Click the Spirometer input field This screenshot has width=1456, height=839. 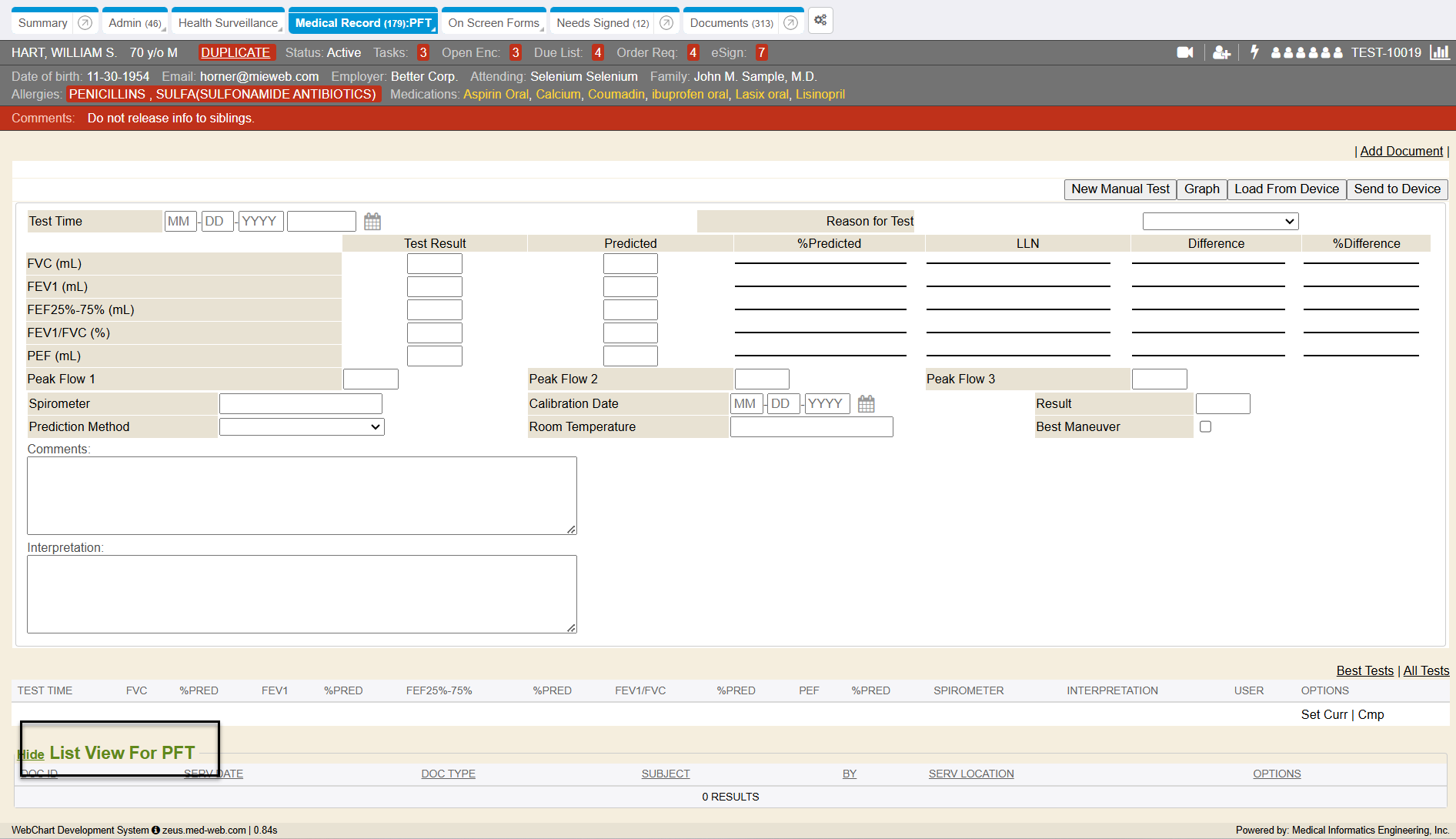tap(300, 404)
